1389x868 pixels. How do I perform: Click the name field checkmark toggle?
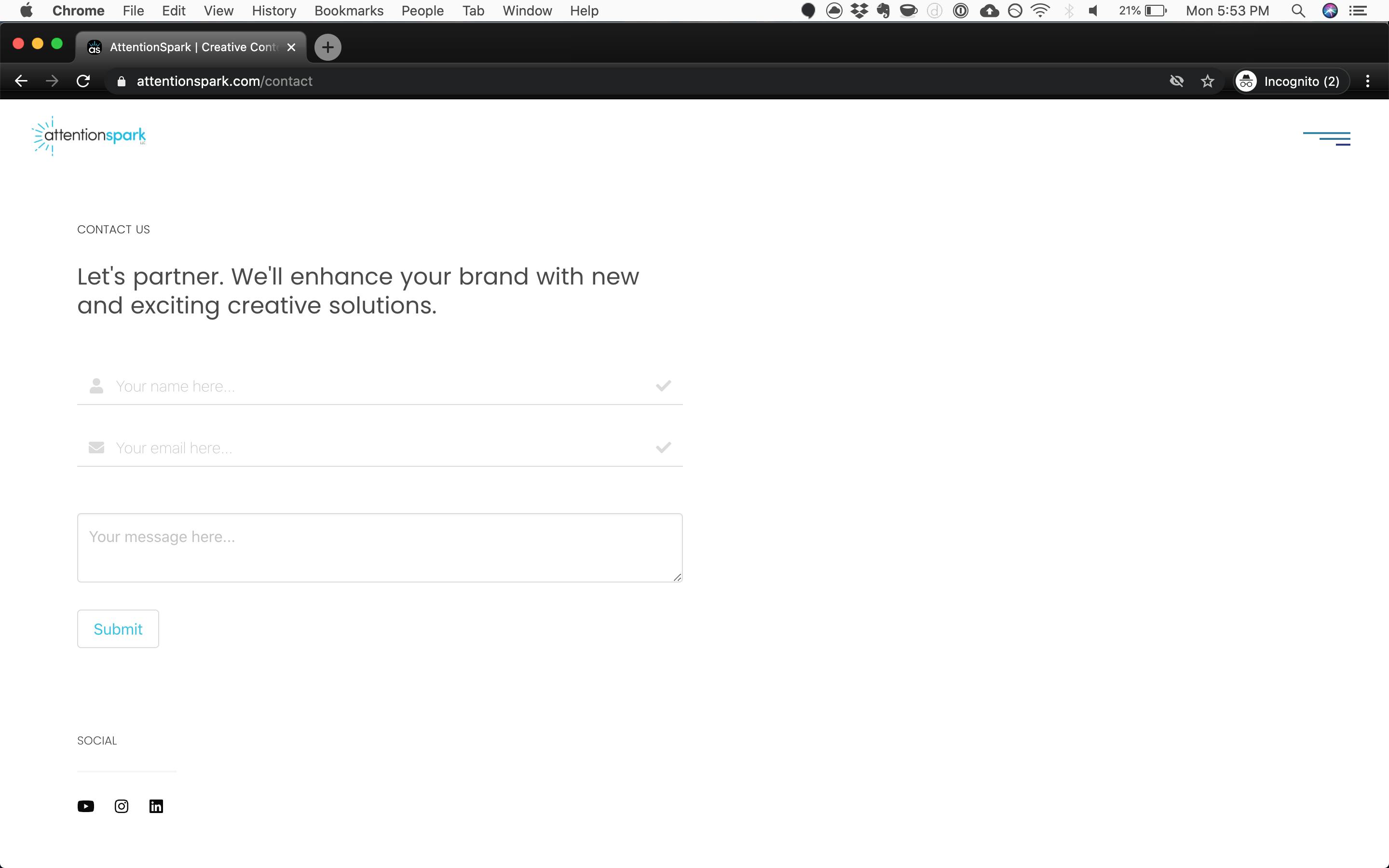coord(663,385)
